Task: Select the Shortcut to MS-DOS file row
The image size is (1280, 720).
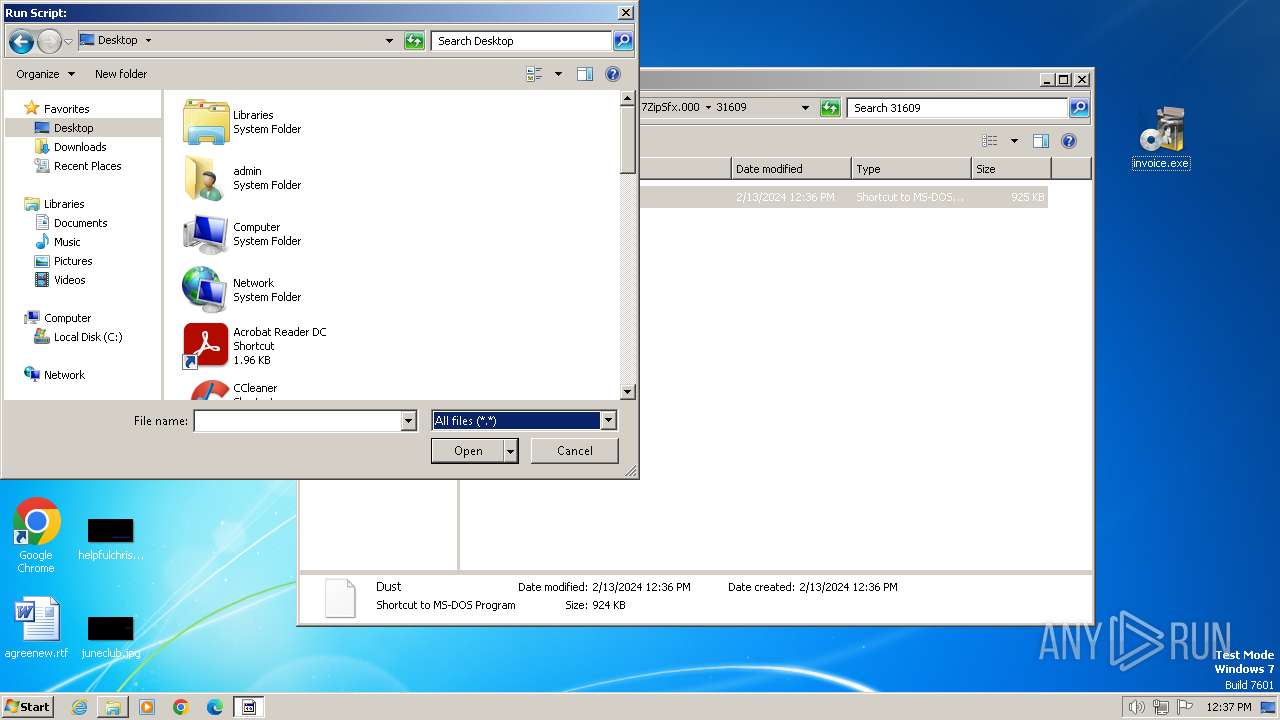Action: [x=843, y=197]
